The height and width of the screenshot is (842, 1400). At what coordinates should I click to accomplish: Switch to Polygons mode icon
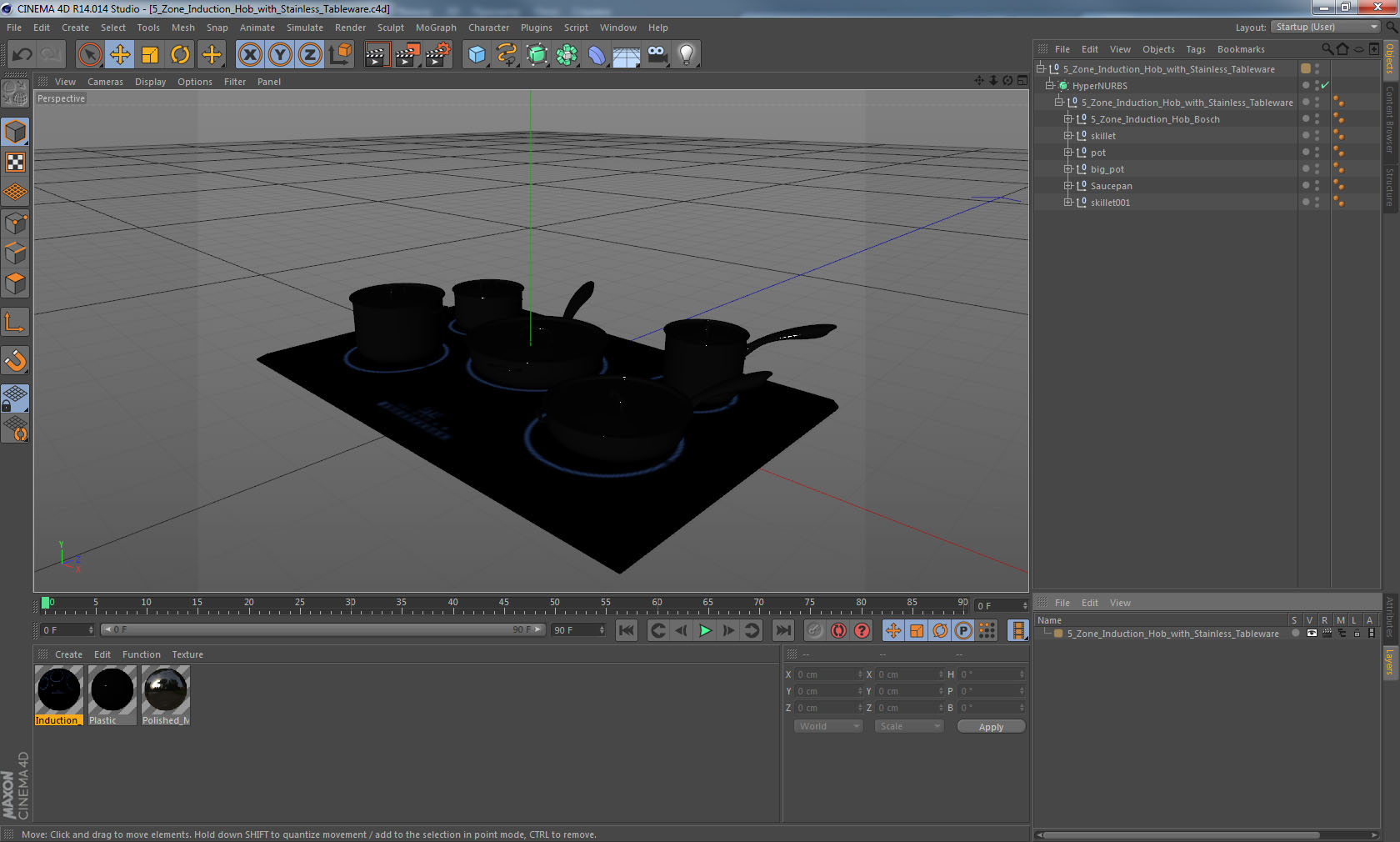point(16,283)
